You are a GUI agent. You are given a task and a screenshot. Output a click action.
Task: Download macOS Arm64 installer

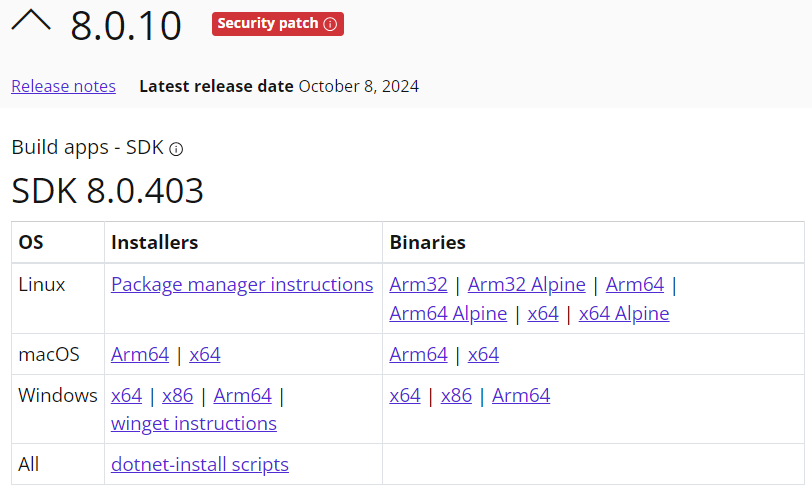point(139,355)
